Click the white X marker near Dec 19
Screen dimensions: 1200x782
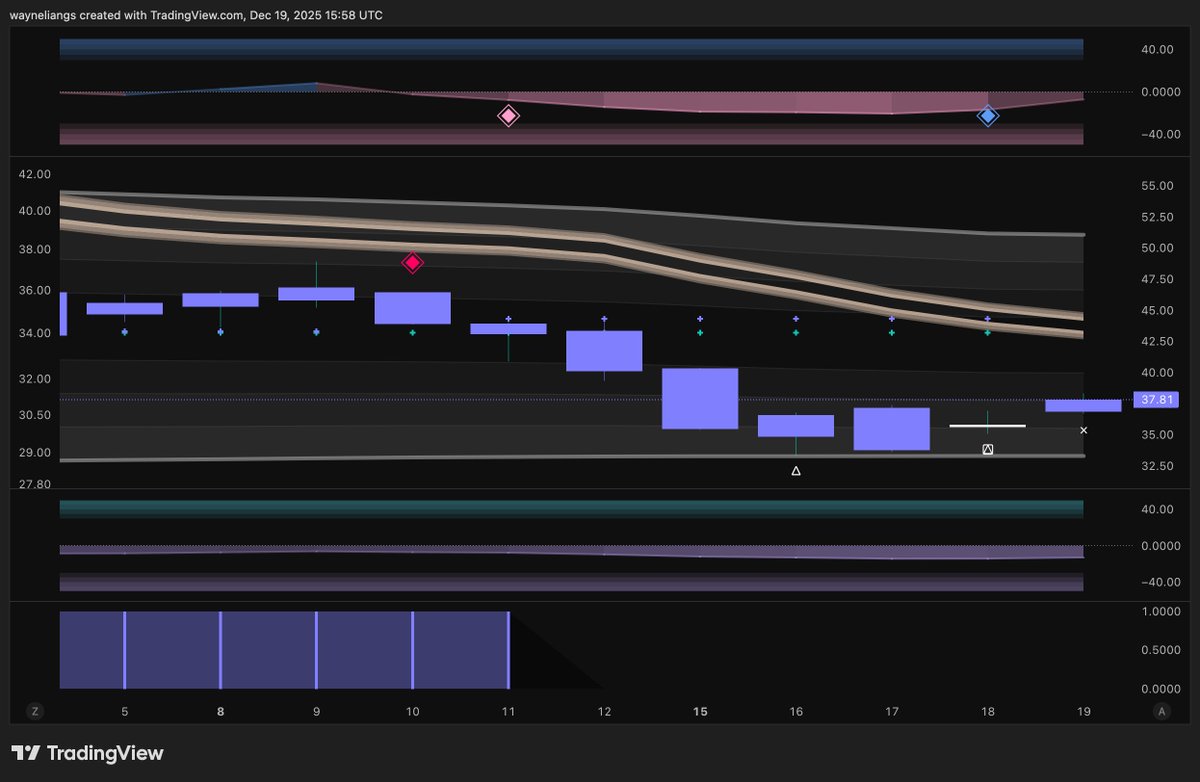pos(1084,430)
